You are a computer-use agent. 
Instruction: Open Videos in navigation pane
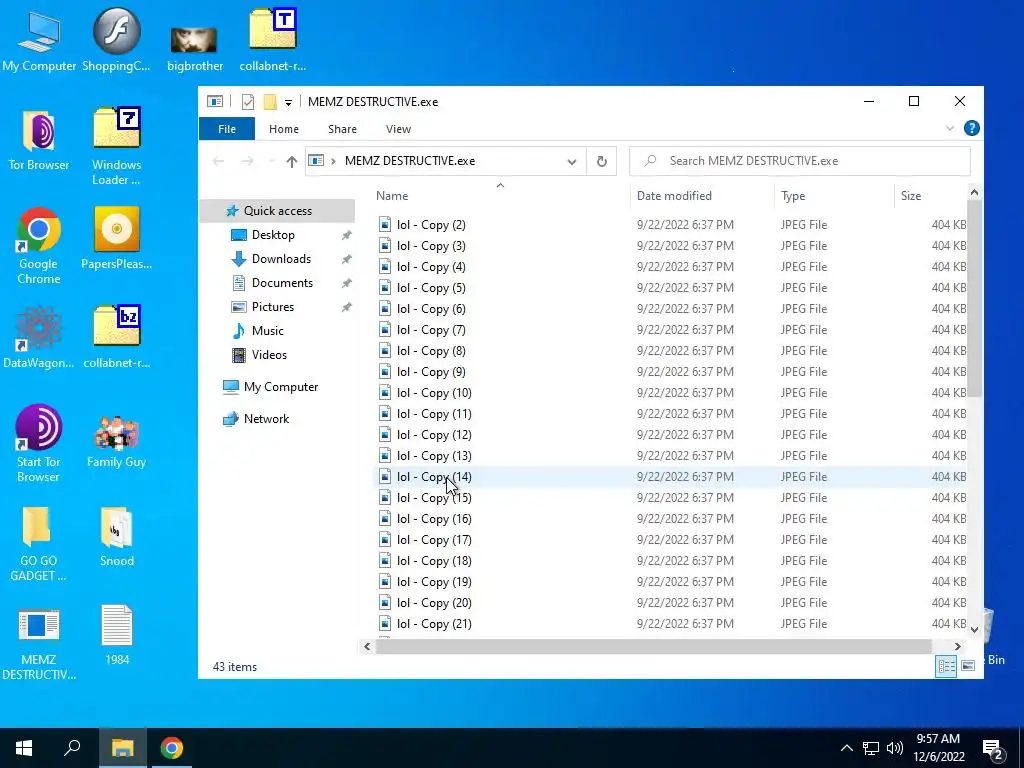point(269,355)
